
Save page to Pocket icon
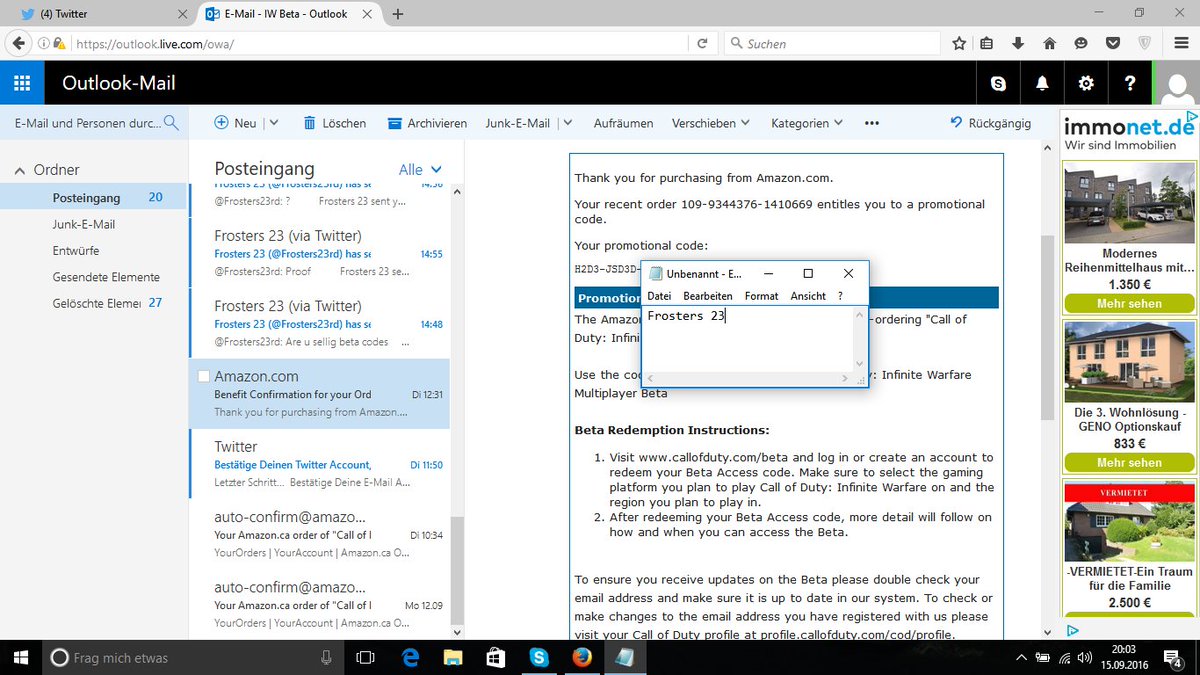[x=1112, y=43]
